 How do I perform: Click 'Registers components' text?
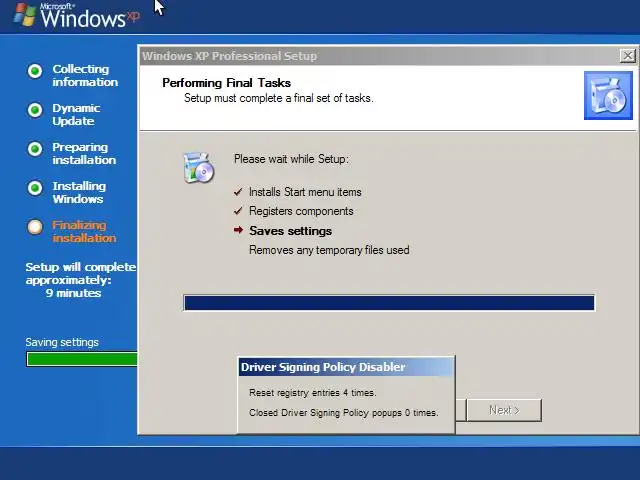301,211
